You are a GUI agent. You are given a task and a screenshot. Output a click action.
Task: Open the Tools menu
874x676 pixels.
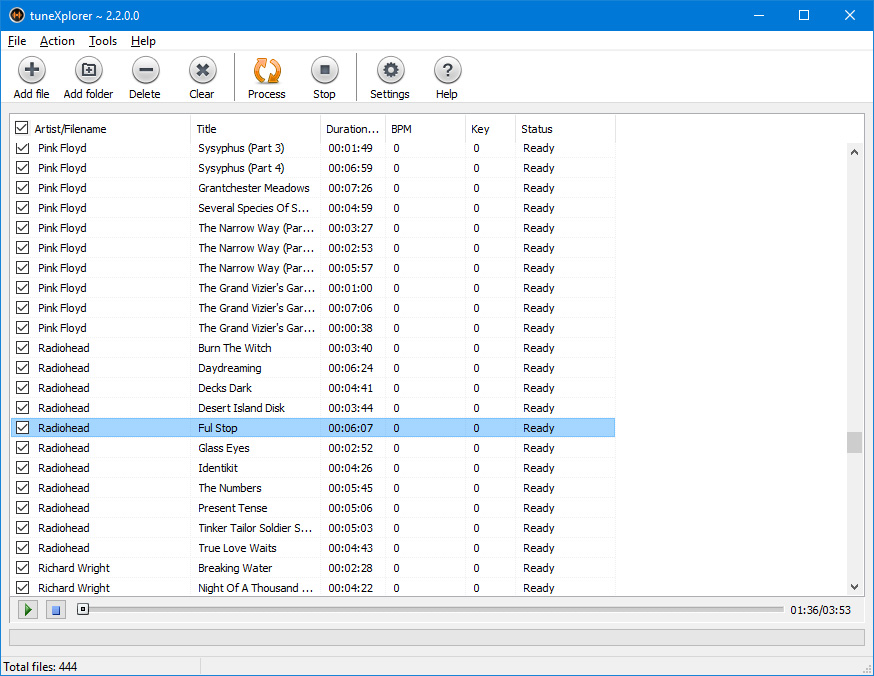point(102,41)
